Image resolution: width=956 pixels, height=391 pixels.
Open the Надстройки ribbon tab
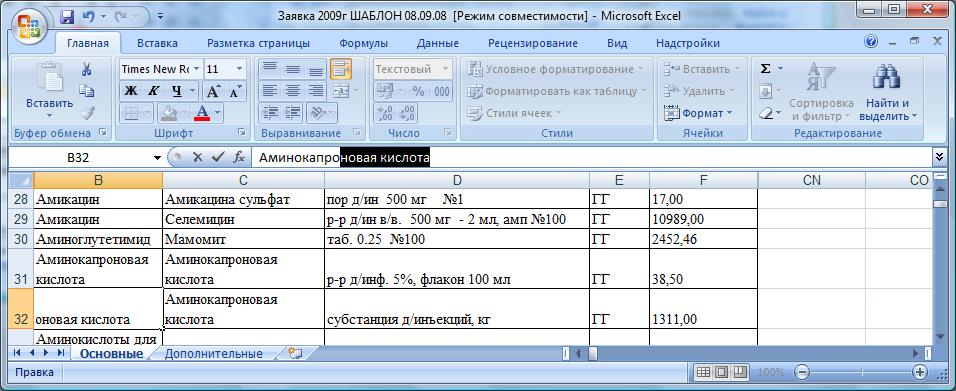688,43
